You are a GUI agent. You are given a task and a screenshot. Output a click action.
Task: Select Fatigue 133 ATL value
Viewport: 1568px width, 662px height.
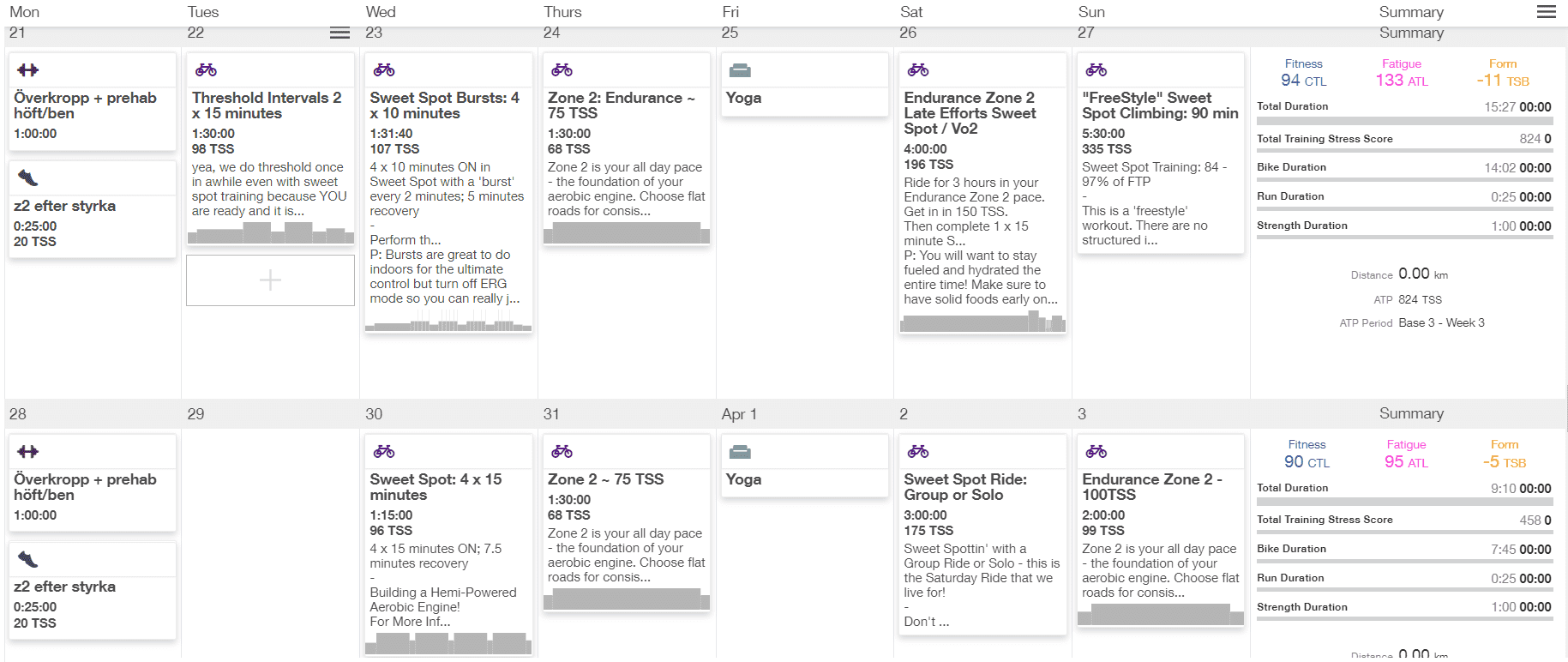pyautogui.click(x=1402, y=81)
